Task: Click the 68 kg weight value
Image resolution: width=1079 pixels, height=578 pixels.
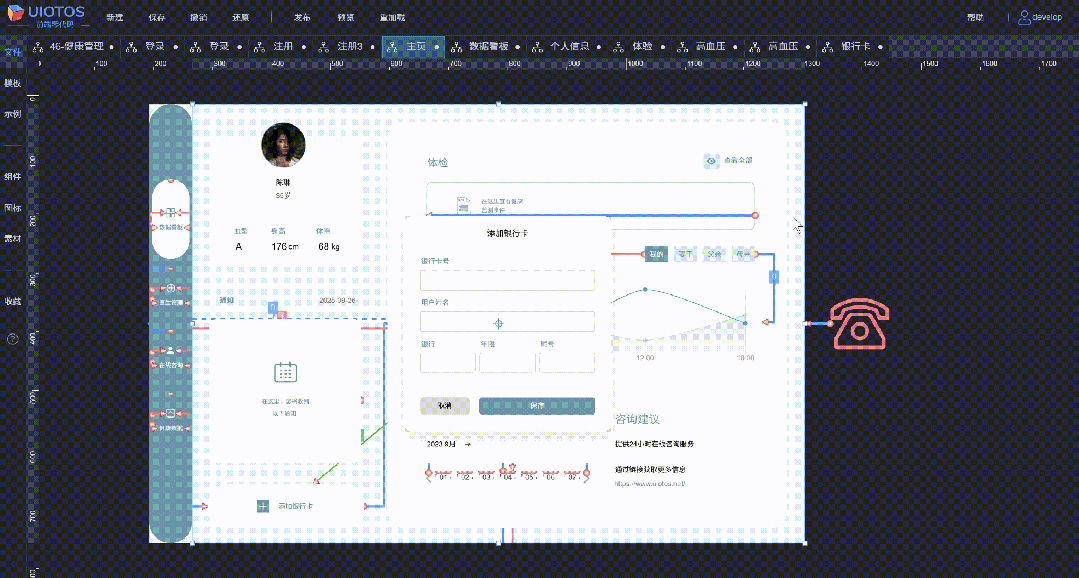Action: 329,247
